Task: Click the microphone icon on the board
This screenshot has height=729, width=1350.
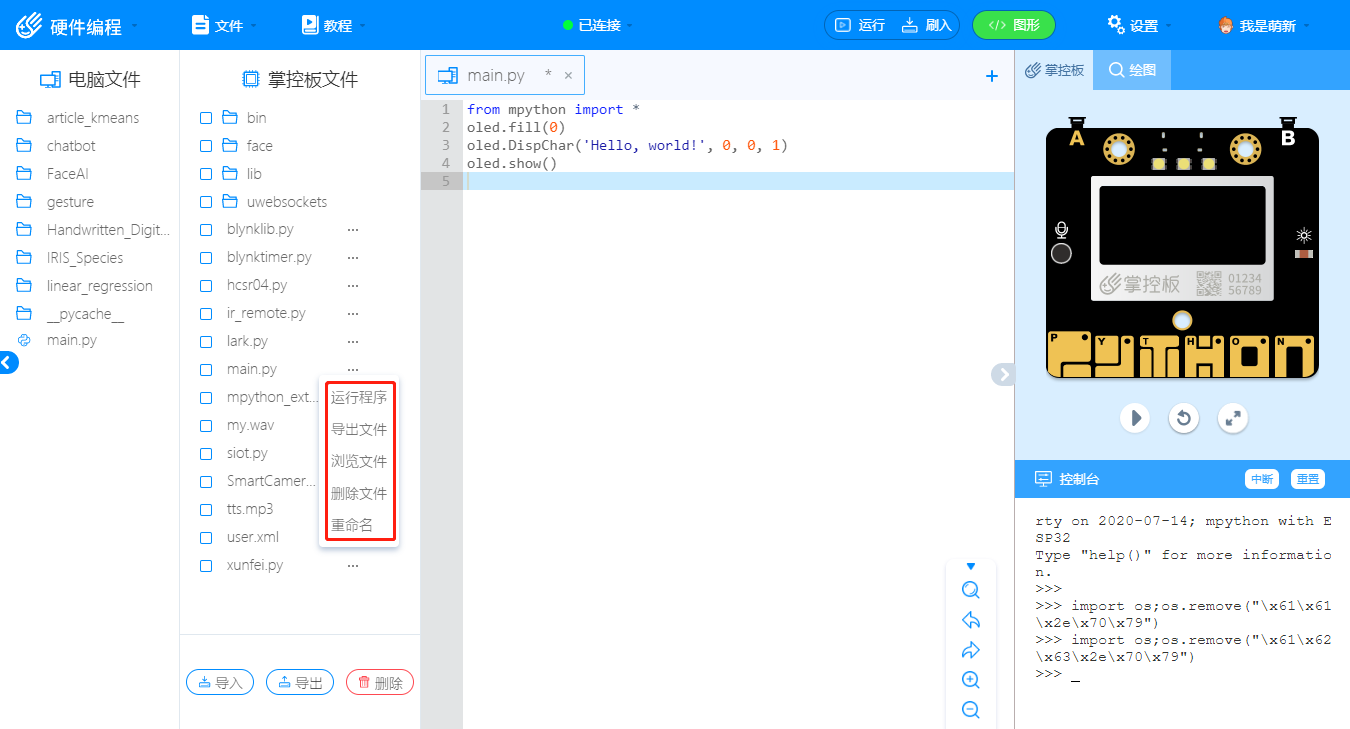Action: click(x=1062, y=230)
